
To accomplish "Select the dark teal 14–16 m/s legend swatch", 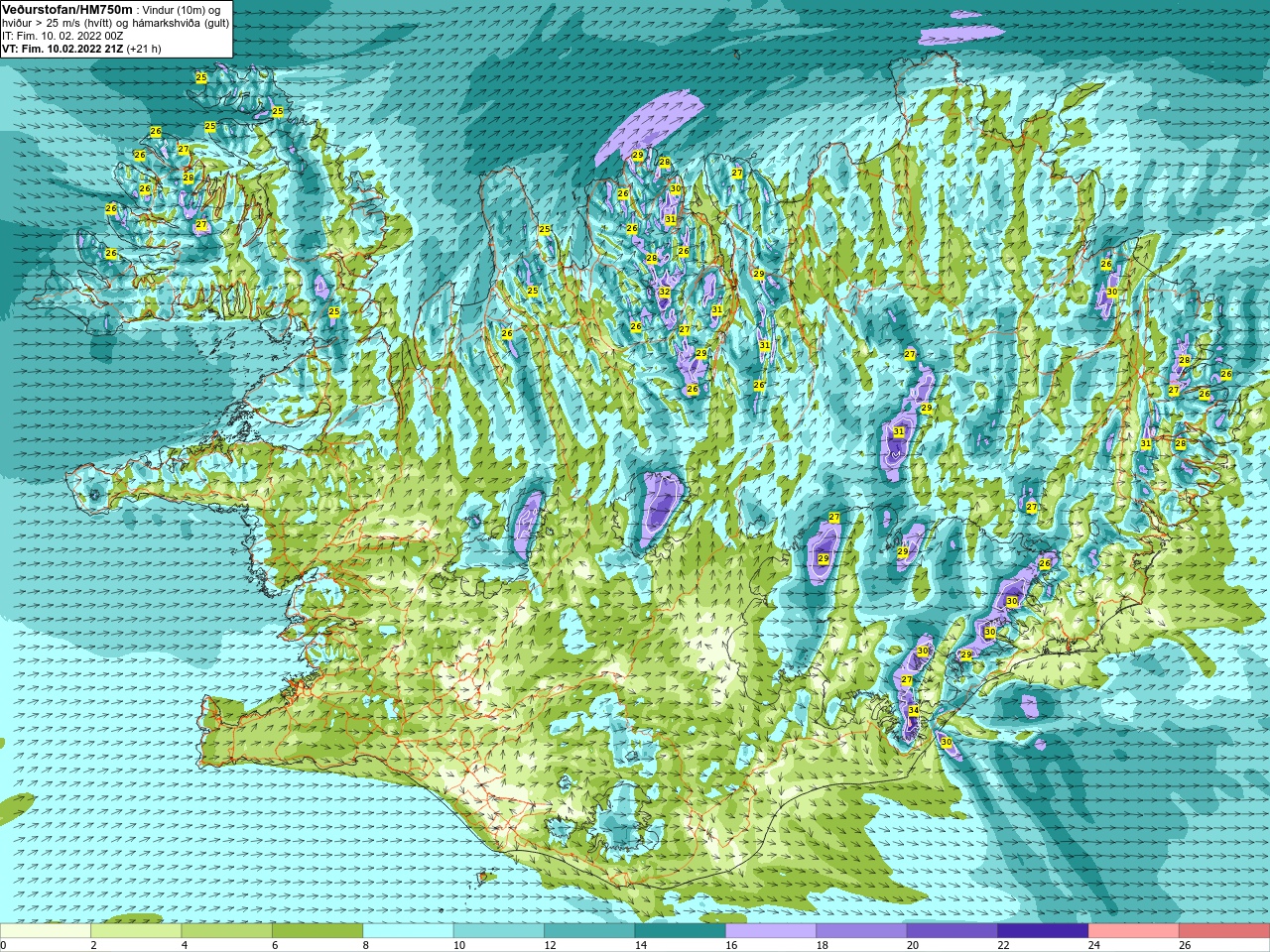I will pos(681,931).
